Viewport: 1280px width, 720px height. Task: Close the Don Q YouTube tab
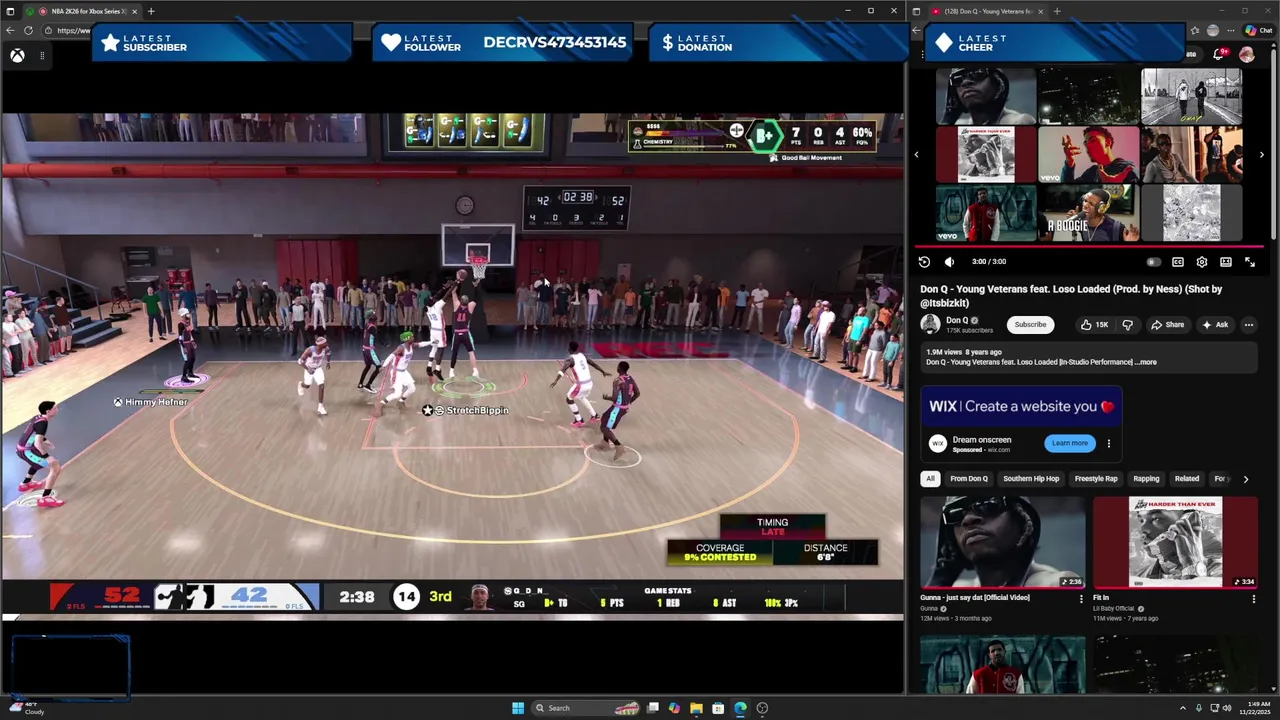click(1040, 11)
